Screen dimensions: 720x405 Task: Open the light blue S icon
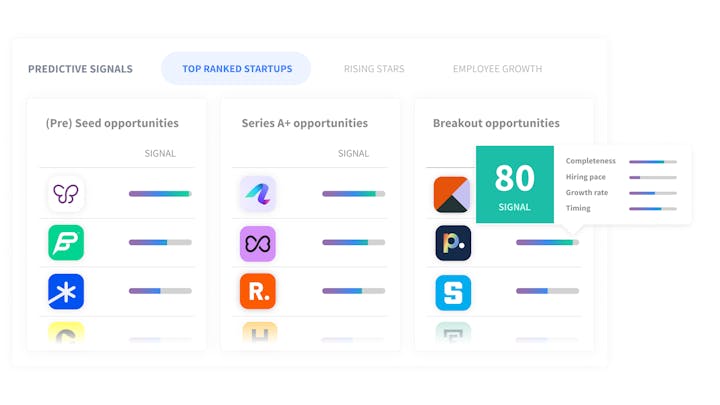(x=453, y=292)
